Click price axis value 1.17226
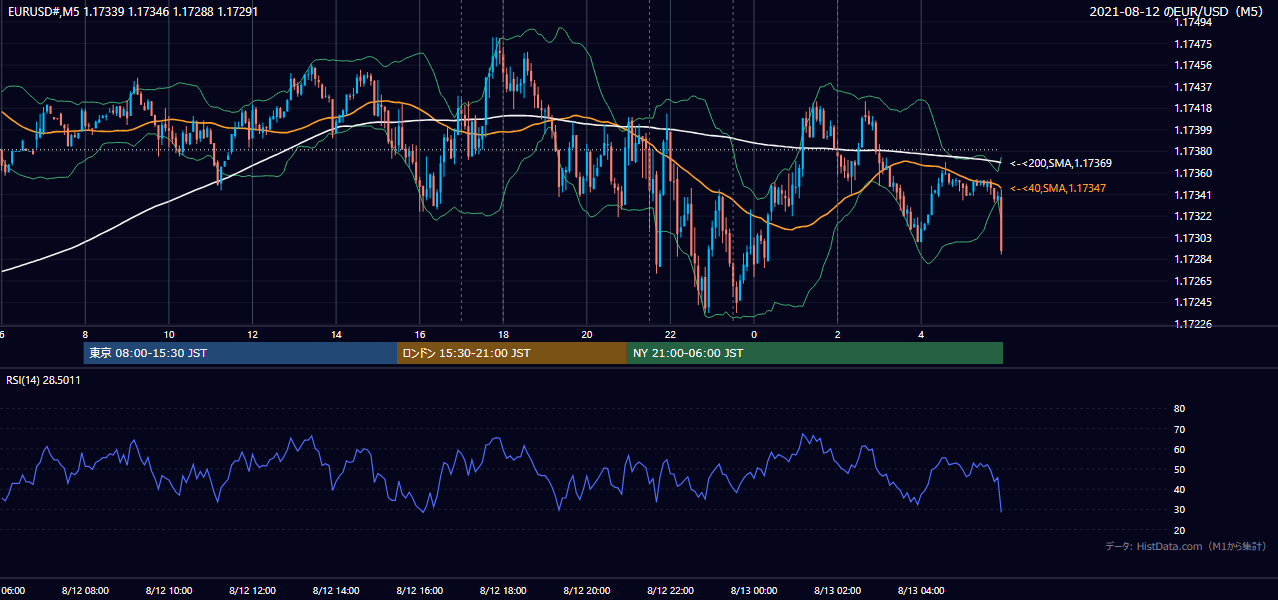This screenshot has width=1278, height=600. 1192,324
